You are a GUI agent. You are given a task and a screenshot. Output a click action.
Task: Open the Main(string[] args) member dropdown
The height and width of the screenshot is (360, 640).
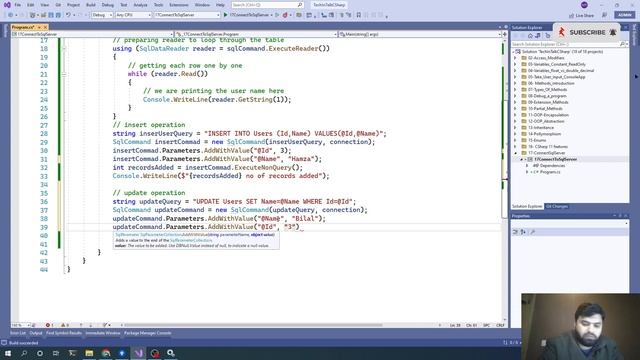(x=420, y=34)
